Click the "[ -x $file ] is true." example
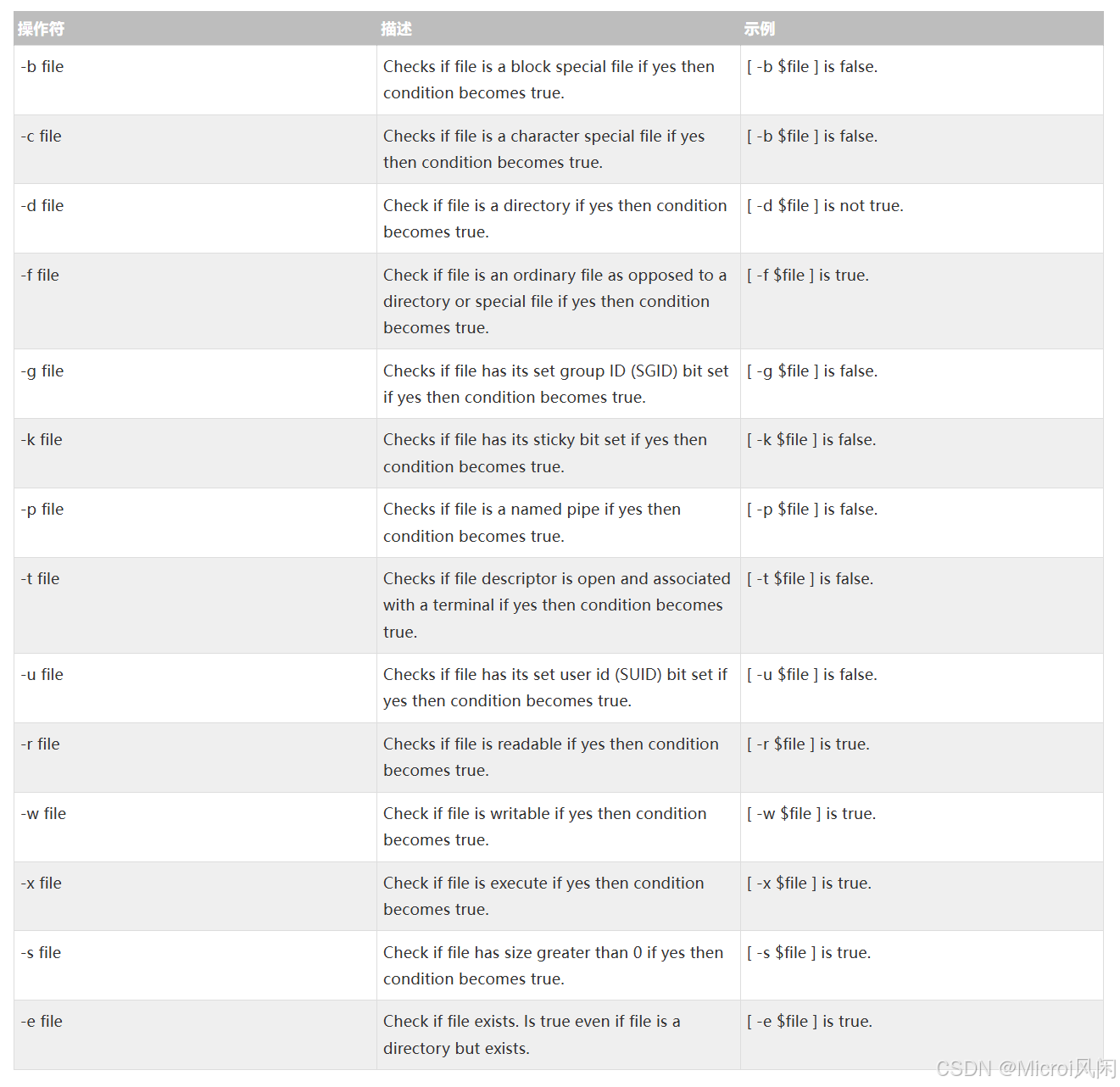The width and height of the screenshot is (1120, 1087). (x=809, y=884)
